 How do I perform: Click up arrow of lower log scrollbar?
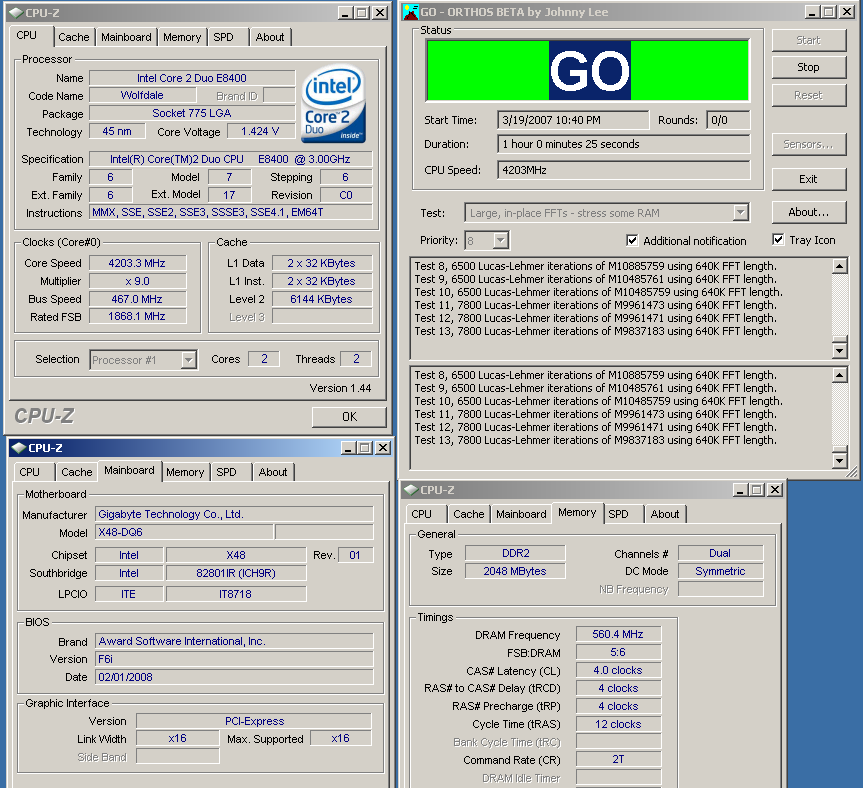(839, 375)
